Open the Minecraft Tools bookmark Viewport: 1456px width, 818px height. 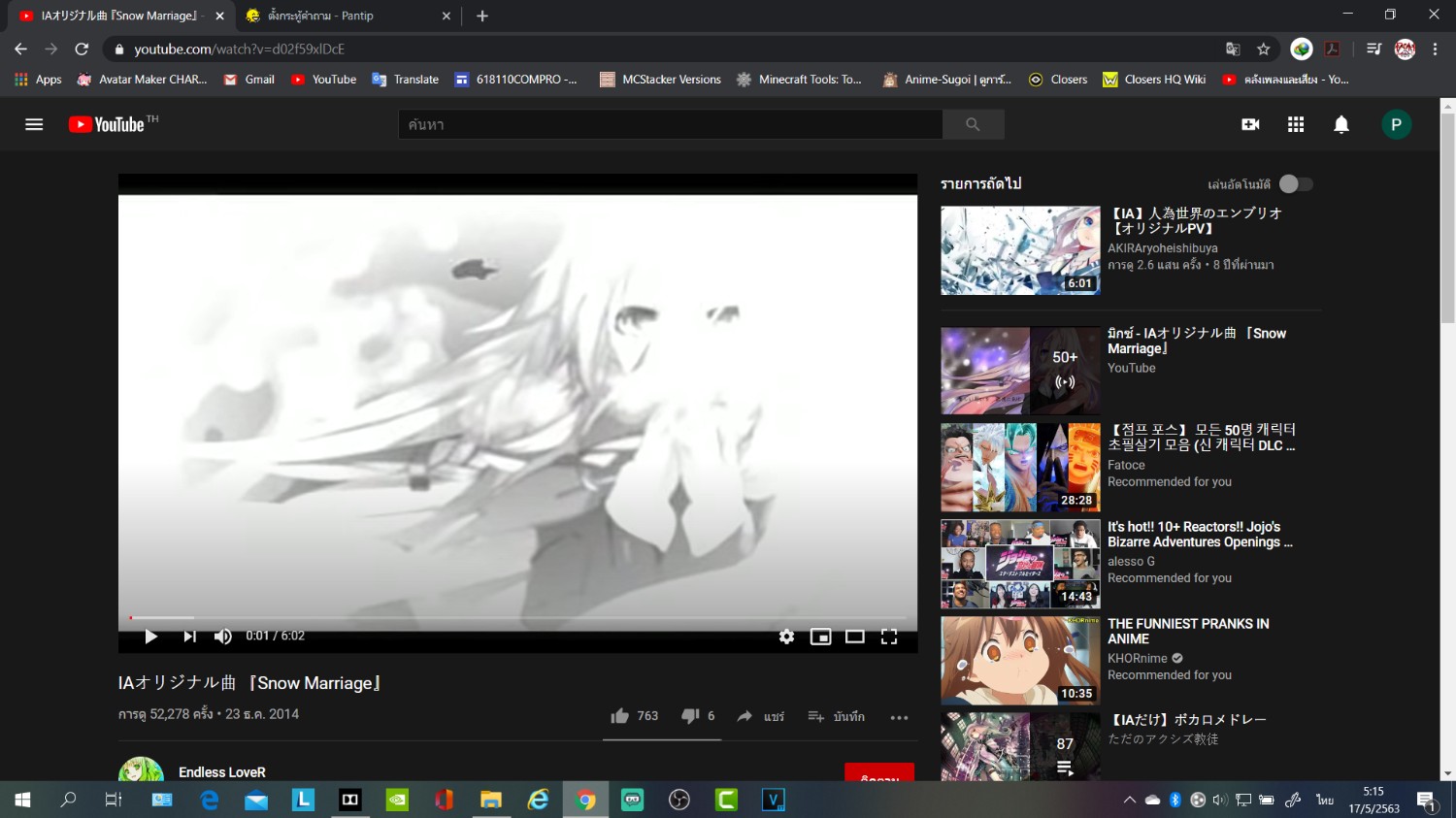coord(799,80)
